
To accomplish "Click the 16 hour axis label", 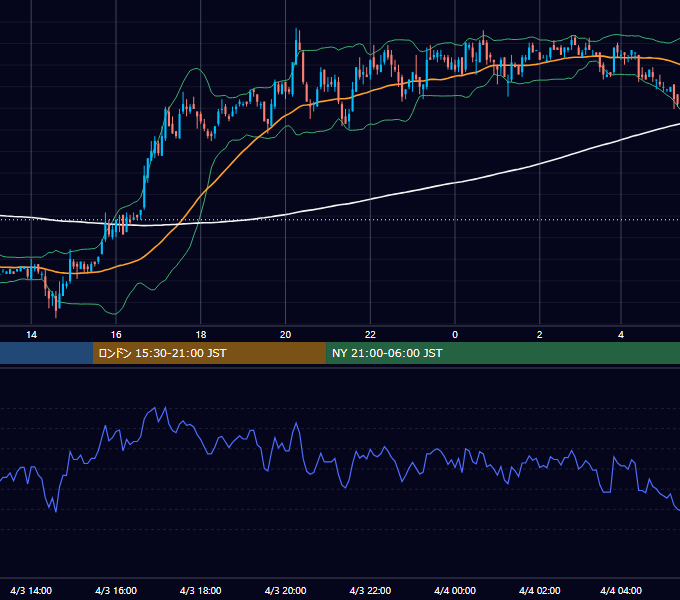I will click(116, 335).
